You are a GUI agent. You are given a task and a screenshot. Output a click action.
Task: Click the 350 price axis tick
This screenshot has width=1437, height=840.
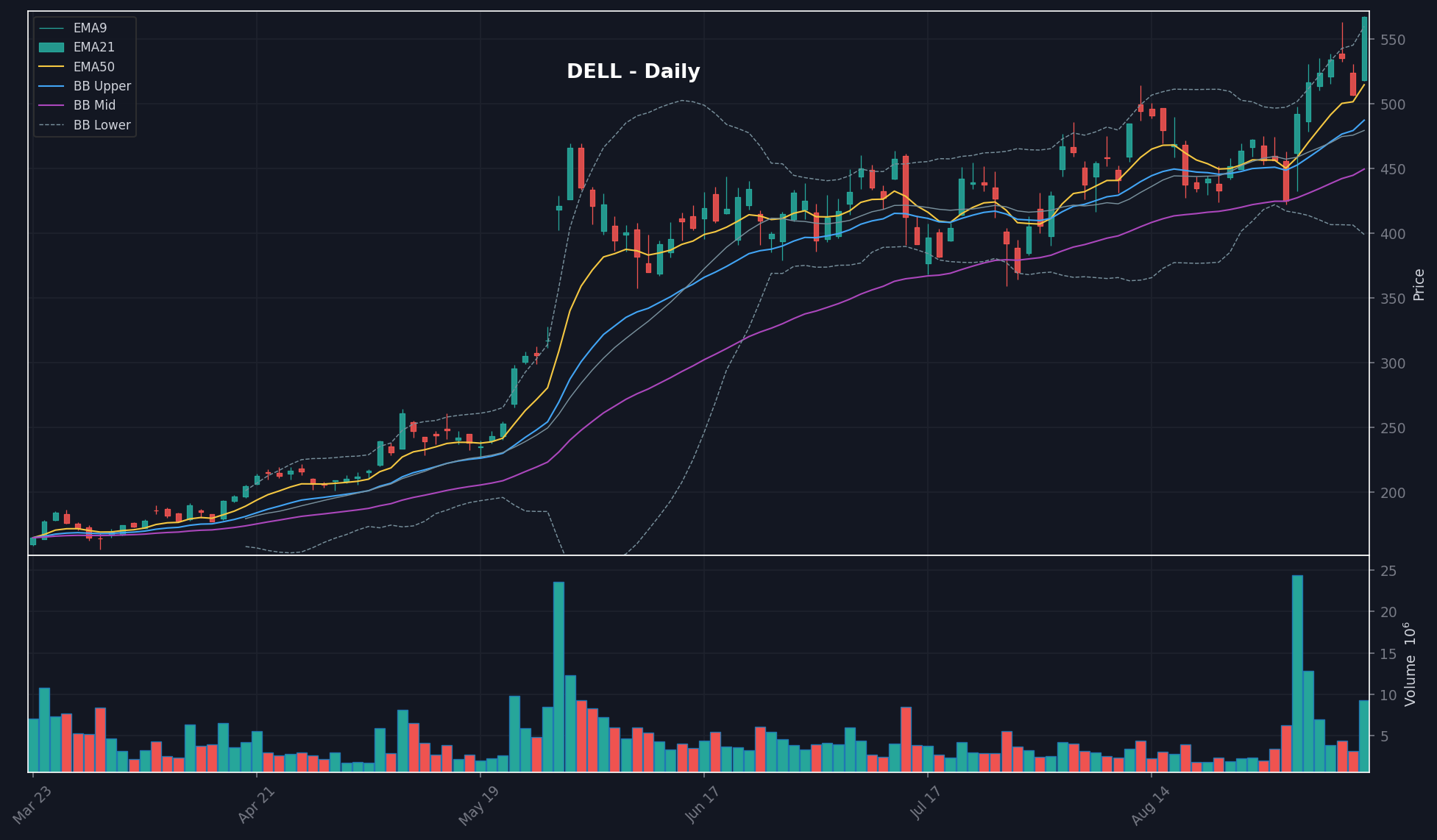(1393, 299)
